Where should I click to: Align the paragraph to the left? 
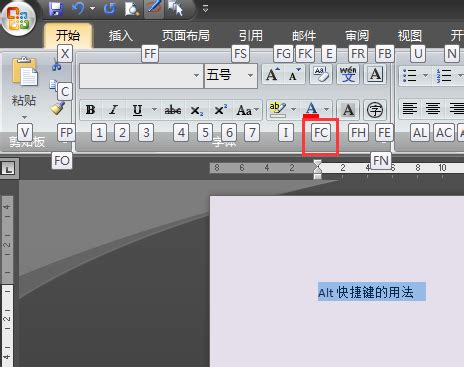pos(410,109)
